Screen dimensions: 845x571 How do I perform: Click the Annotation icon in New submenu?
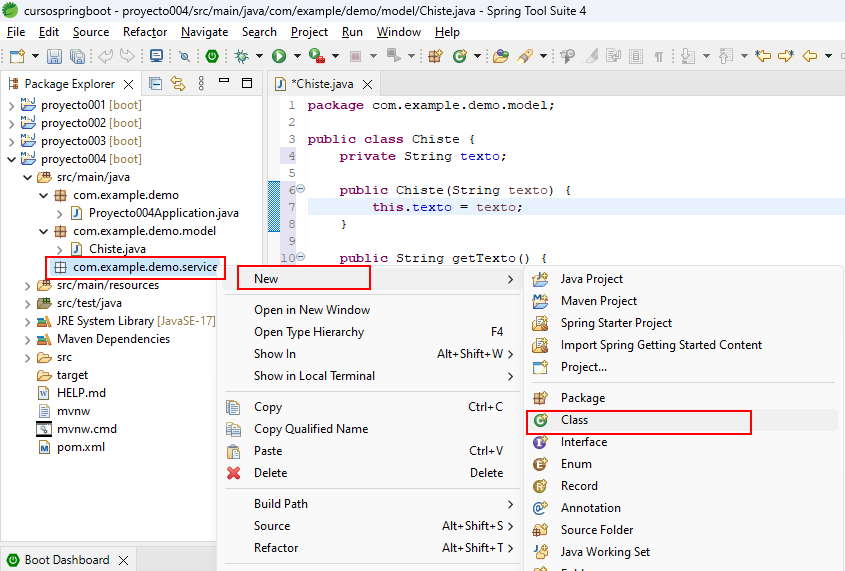tap(540, 509)
